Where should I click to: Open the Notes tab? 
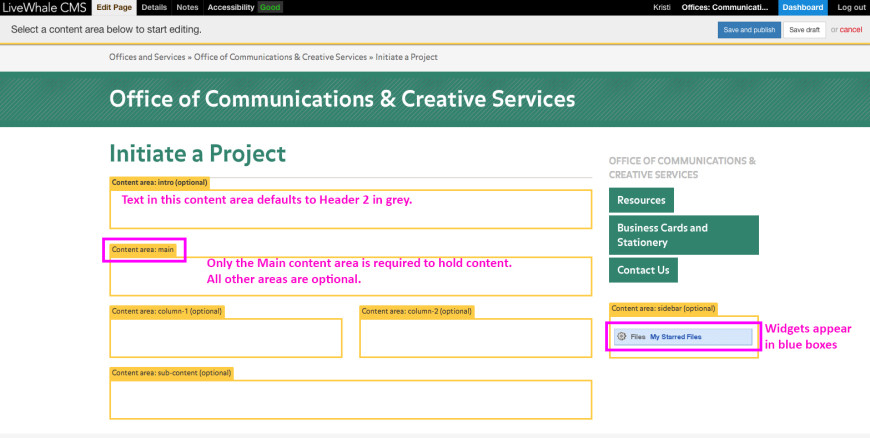pos(187,7)
